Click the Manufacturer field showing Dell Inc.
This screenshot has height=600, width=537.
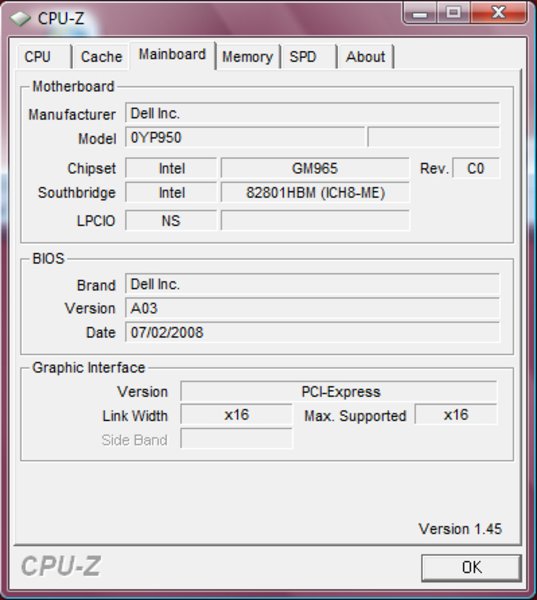(x=312, y=113)
